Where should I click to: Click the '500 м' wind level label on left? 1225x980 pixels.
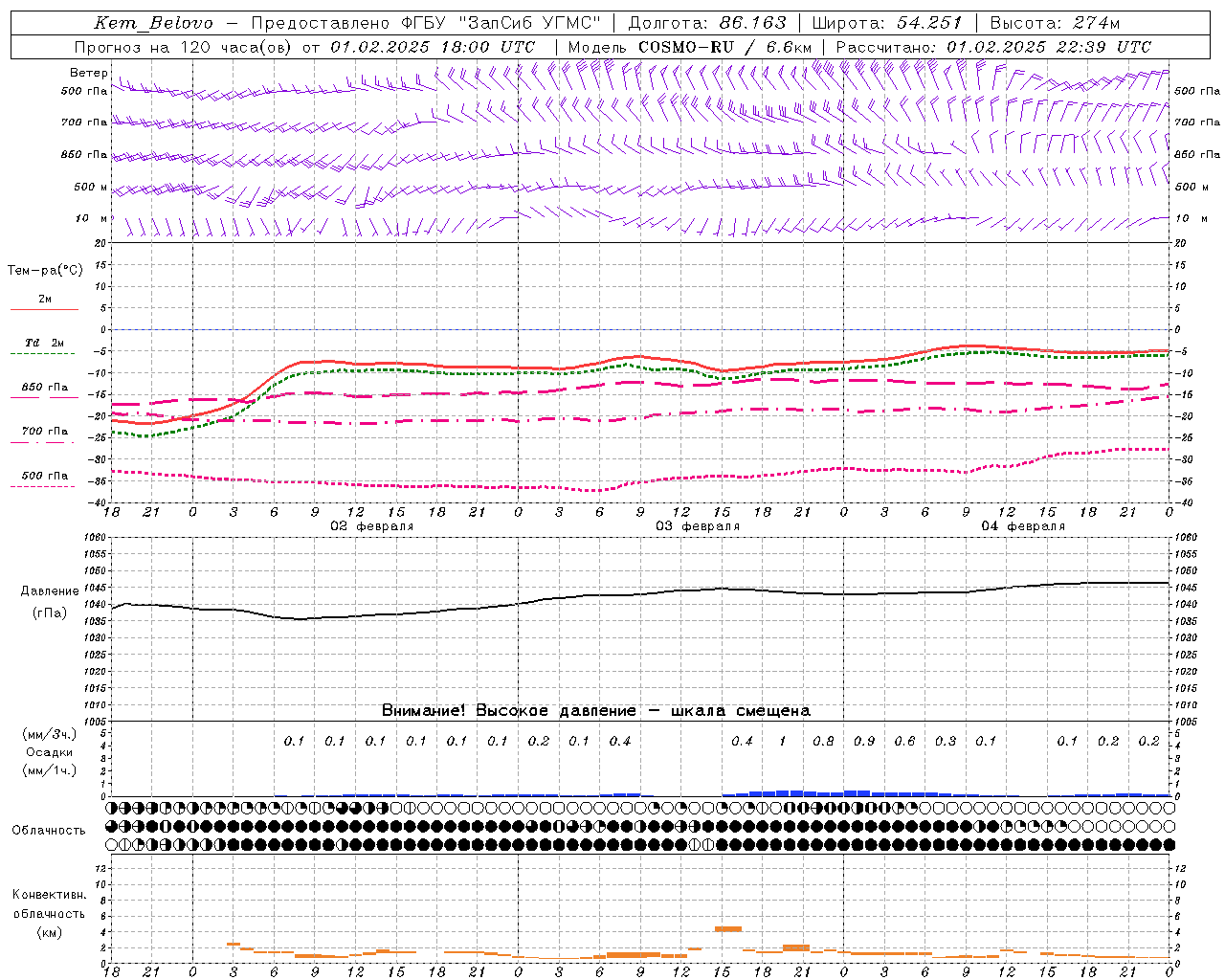point(91,187)
